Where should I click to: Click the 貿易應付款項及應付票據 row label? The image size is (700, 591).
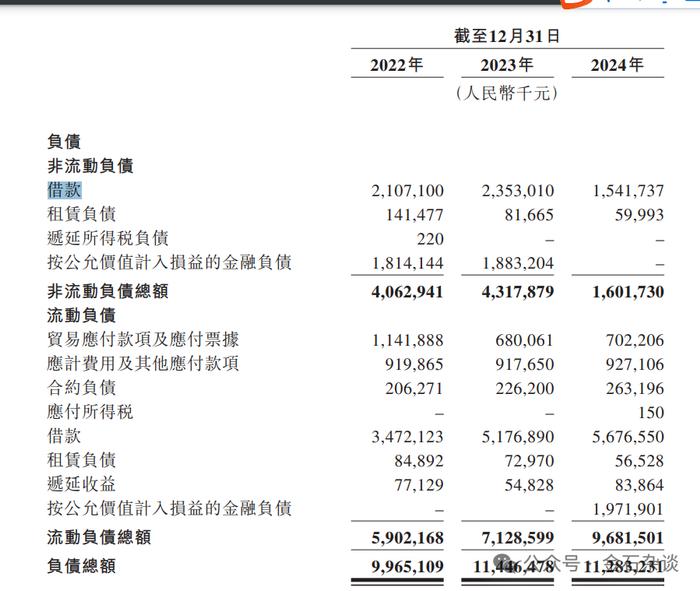143,340
